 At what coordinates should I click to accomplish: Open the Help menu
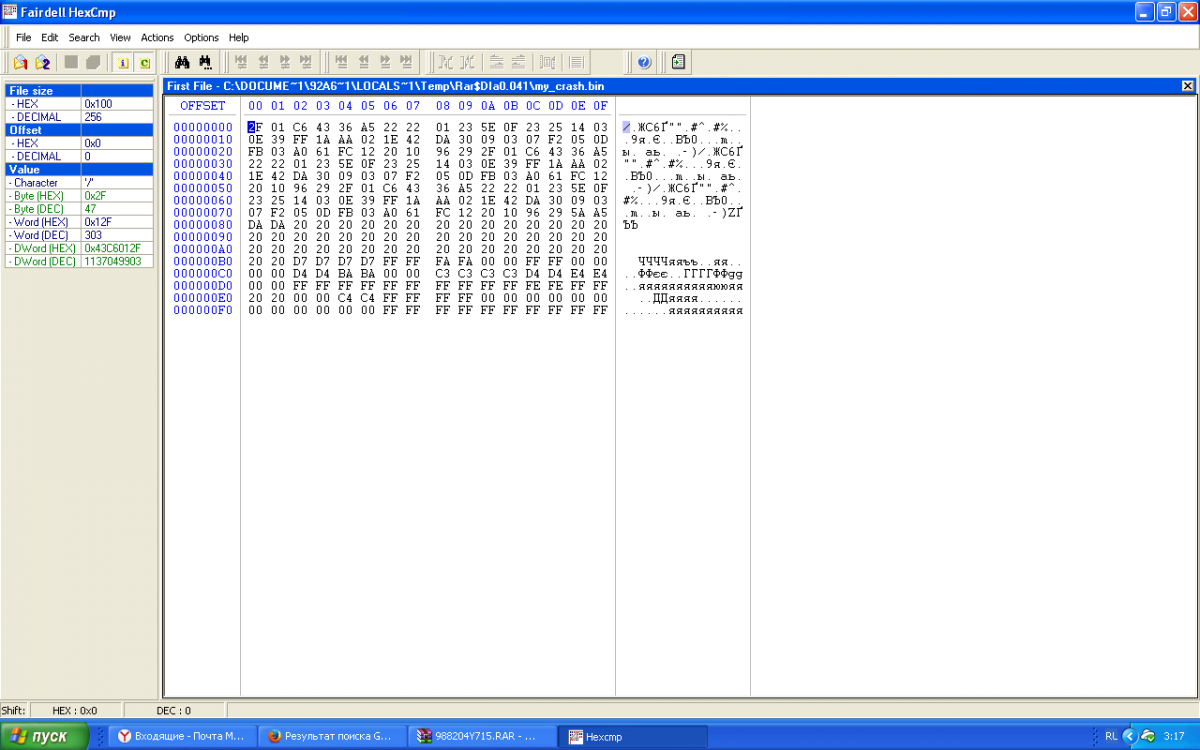tap(239, 37)
